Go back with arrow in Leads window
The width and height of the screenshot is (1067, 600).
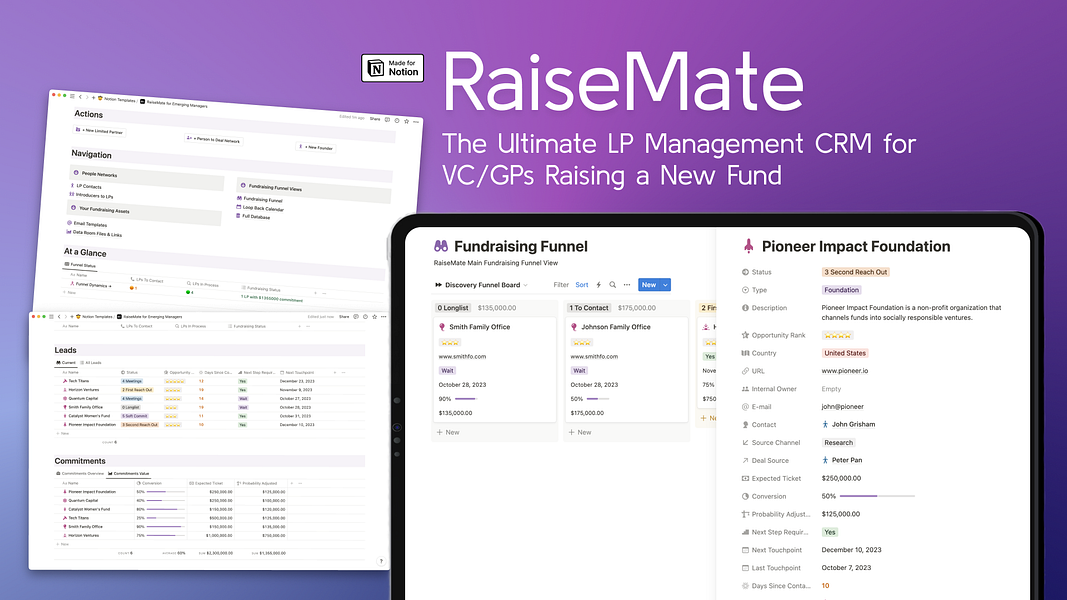click(x=59, y=317)
